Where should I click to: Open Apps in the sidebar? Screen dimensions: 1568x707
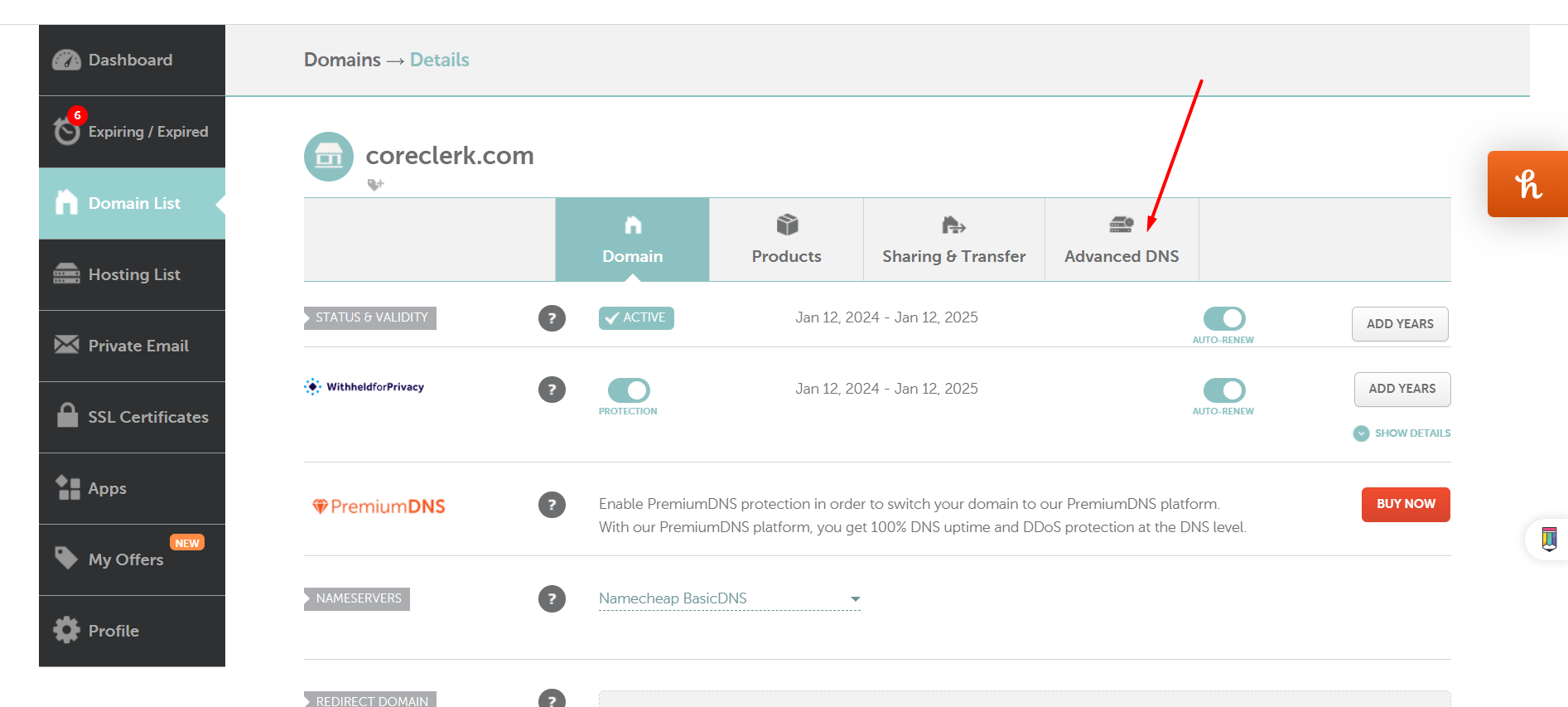132,488
